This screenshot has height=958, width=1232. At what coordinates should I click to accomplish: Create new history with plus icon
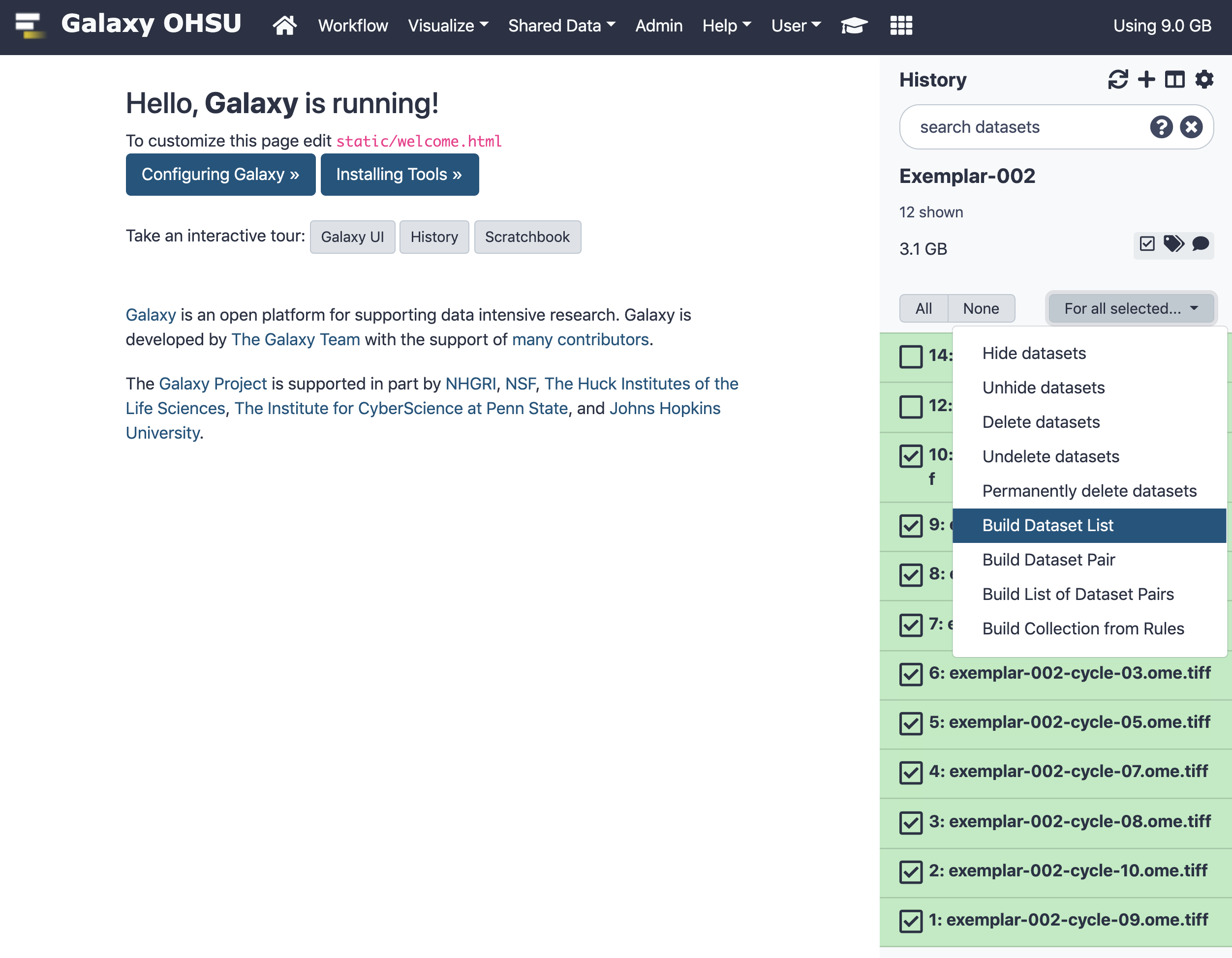1146,80
